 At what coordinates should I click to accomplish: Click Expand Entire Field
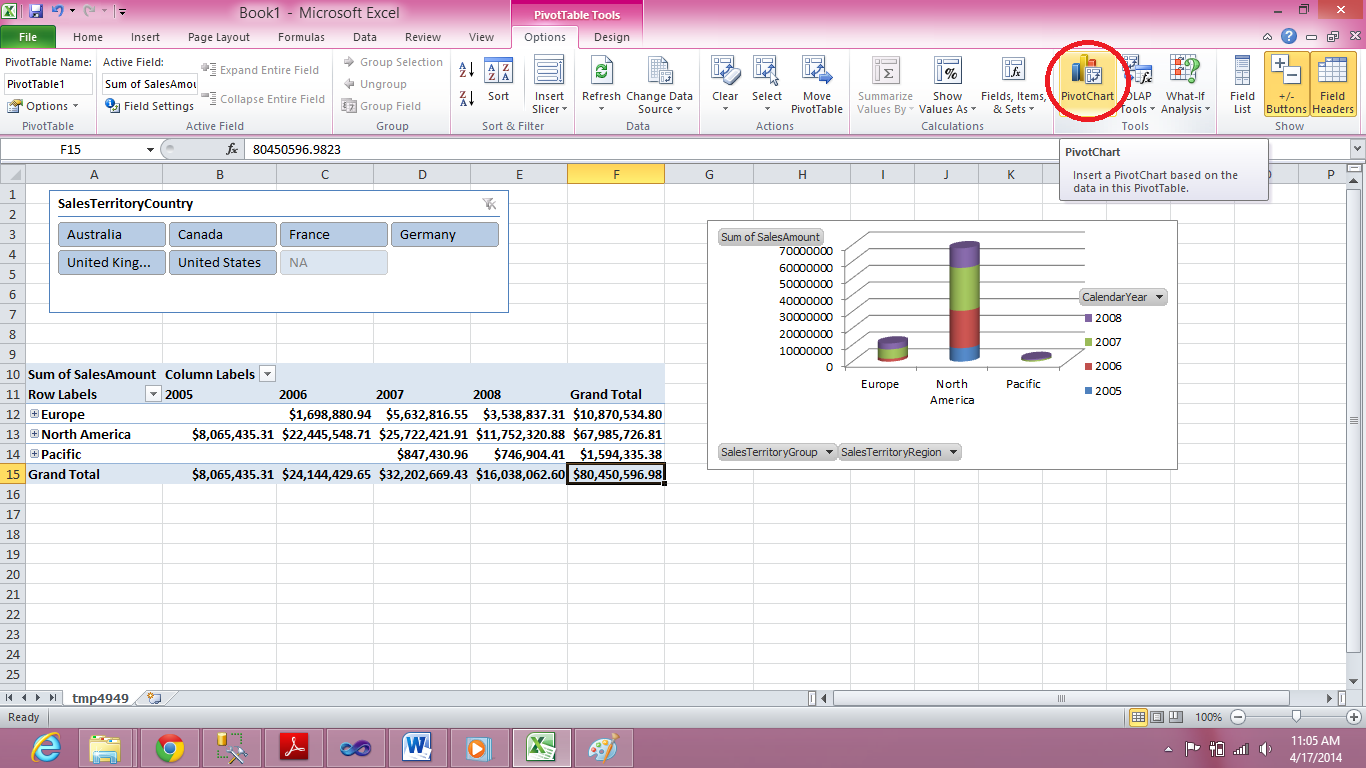(260, 70)
